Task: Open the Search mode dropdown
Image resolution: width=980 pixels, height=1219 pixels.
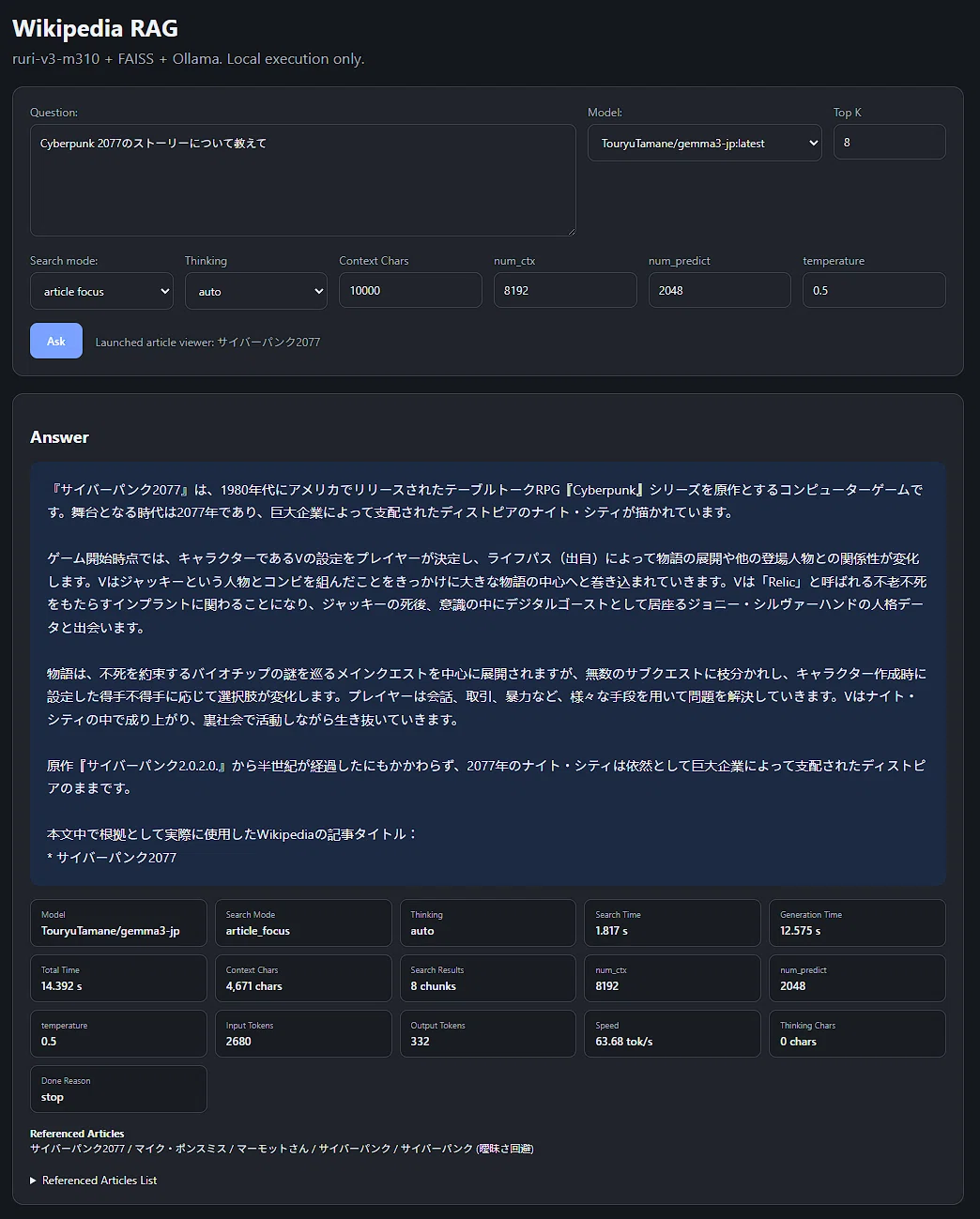Action: pos(101,291)
